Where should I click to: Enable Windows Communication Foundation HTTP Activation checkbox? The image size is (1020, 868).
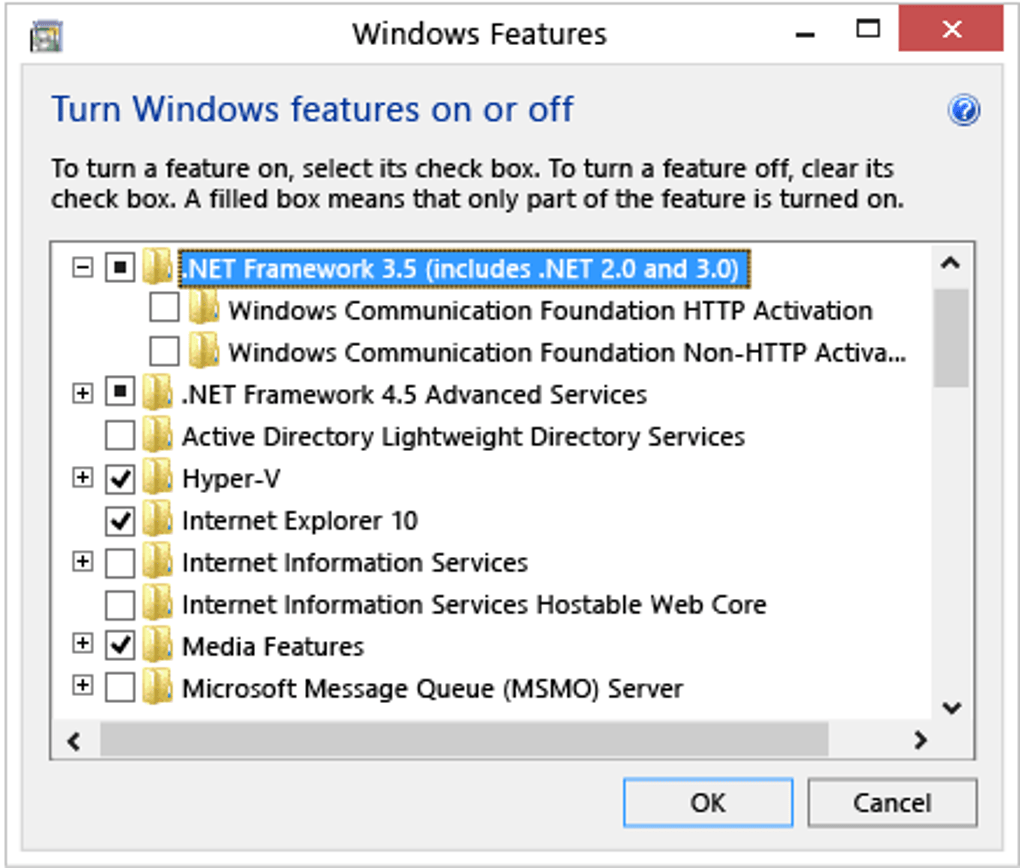[164, 310]
